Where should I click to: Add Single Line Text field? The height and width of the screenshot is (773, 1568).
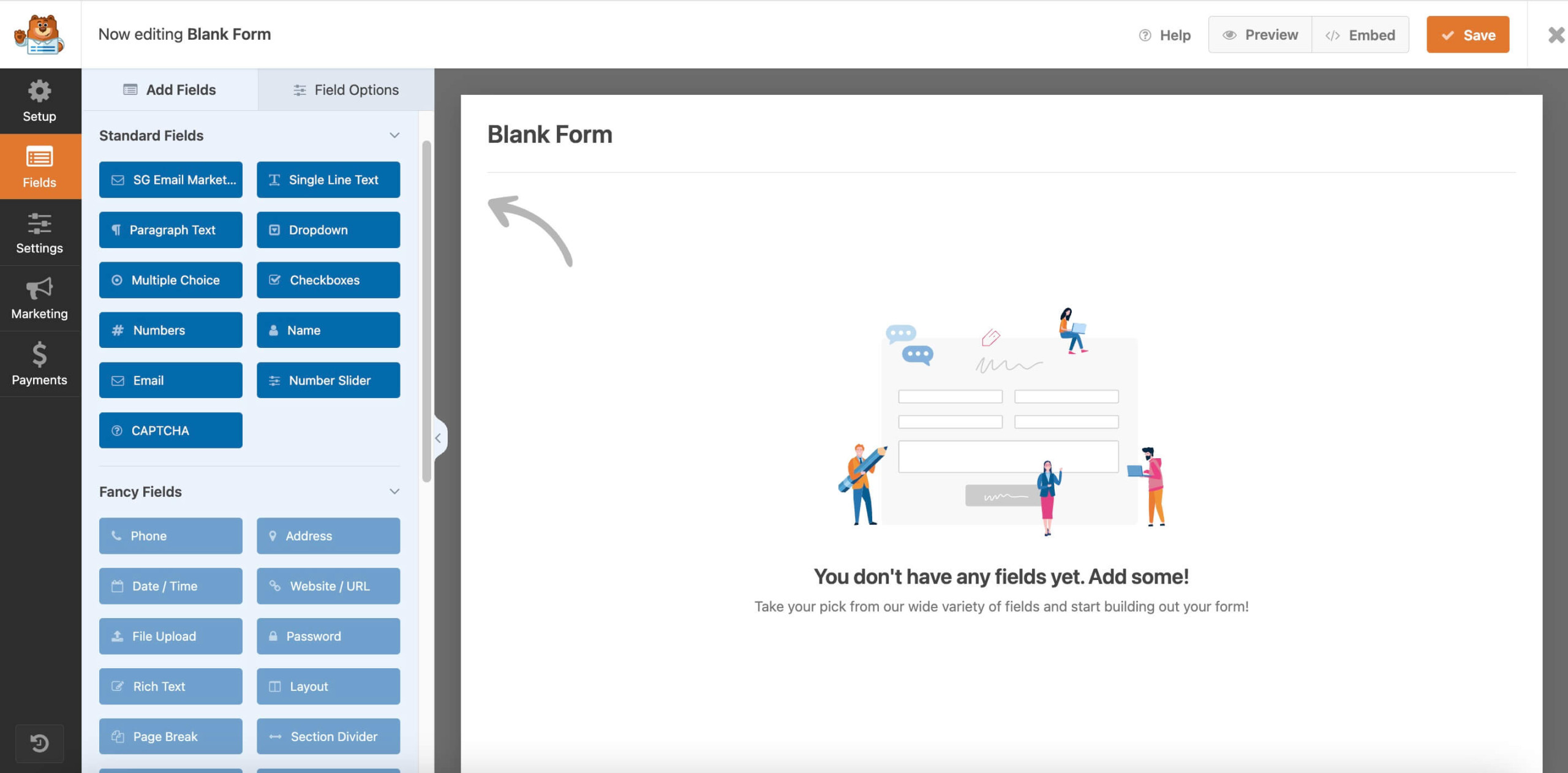point(328,179)
